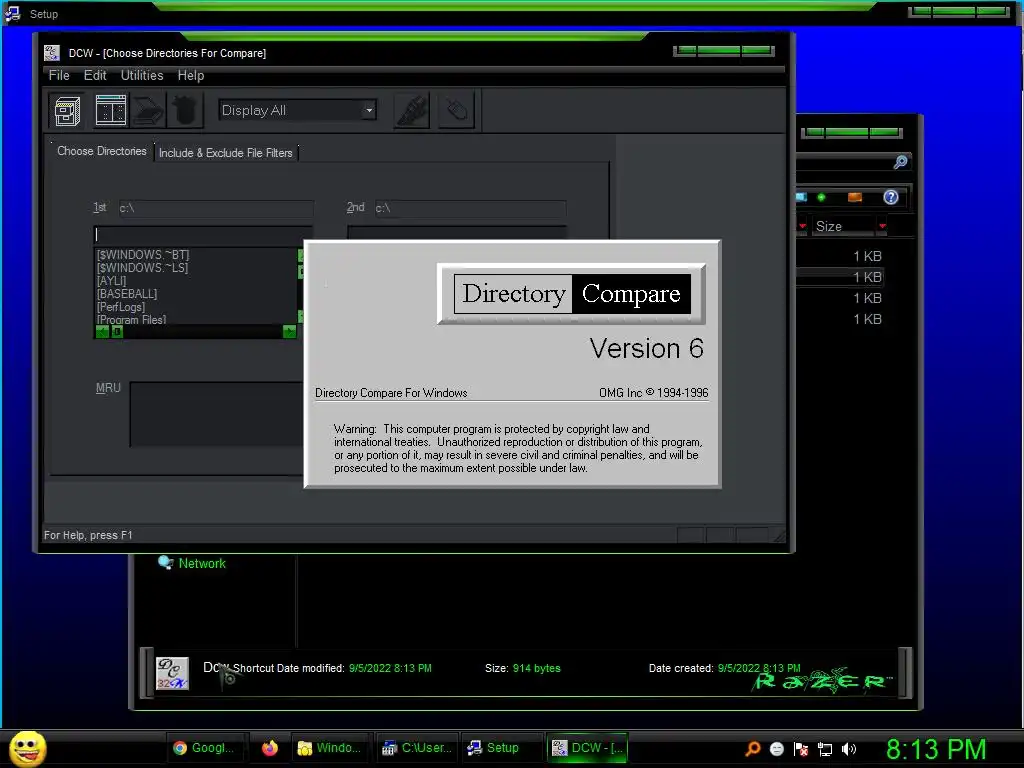Viewport: 1024px width, 768px height.
Task: Open the Utilities menu
Action: tap(142, 76)
